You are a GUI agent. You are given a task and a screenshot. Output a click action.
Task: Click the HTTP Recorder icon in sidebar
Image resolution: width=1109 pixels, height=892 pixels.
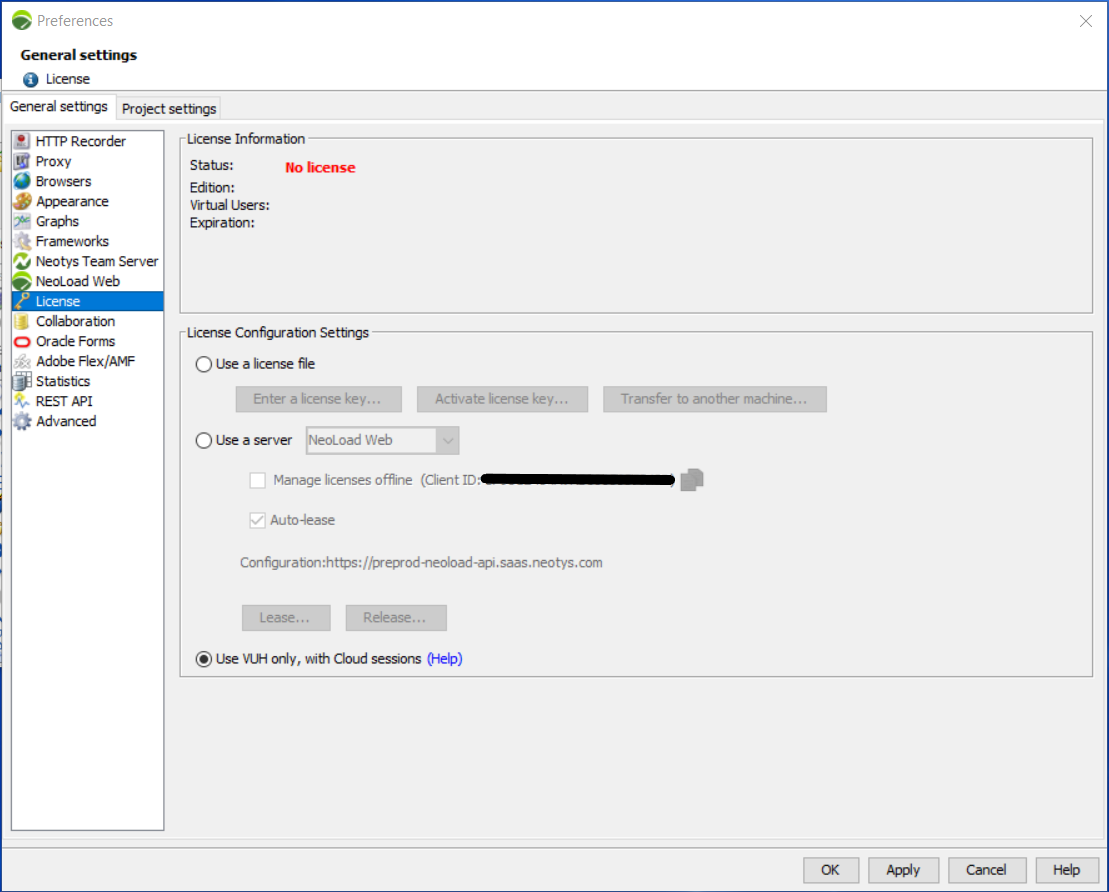click(22, 141)
